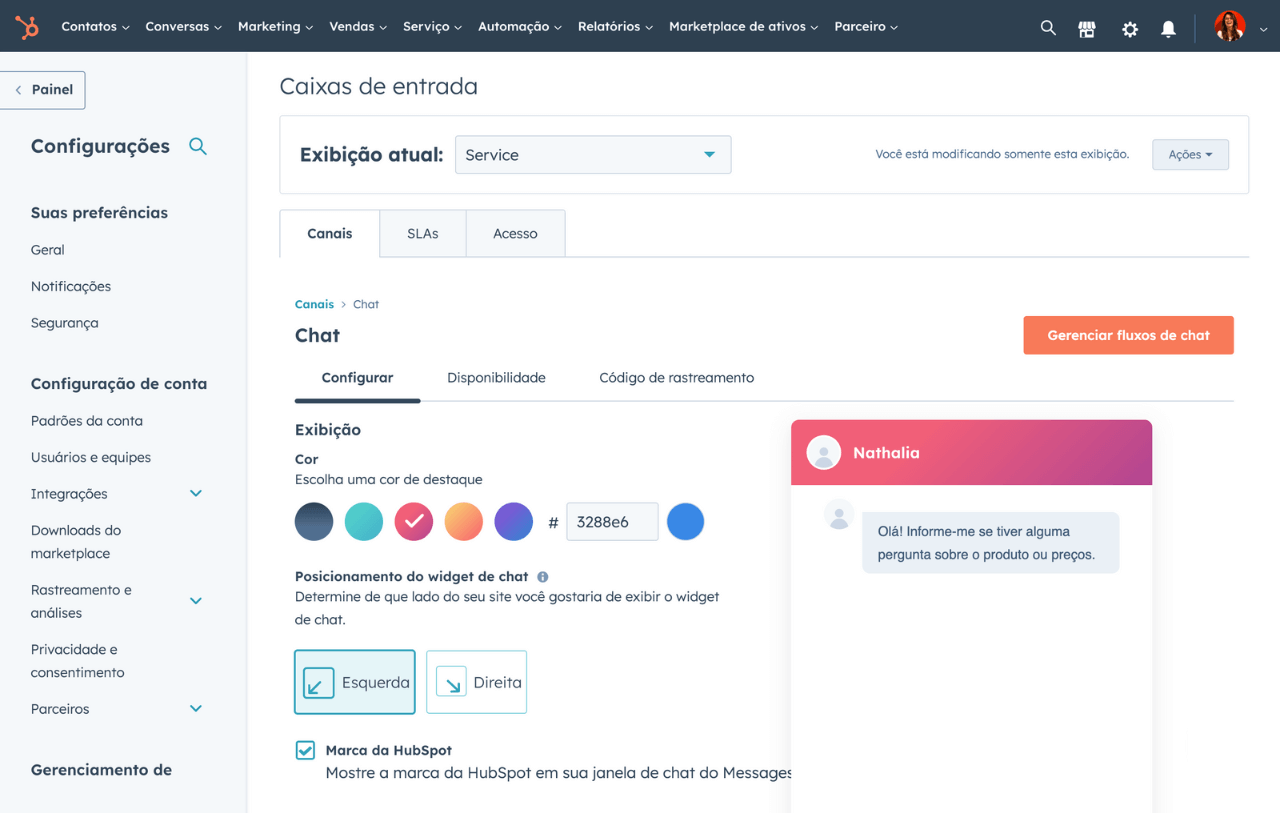Switch to the SLAs tab
Image resolution: width=1280 pixels, height=813 pixels.
point(423,234)
